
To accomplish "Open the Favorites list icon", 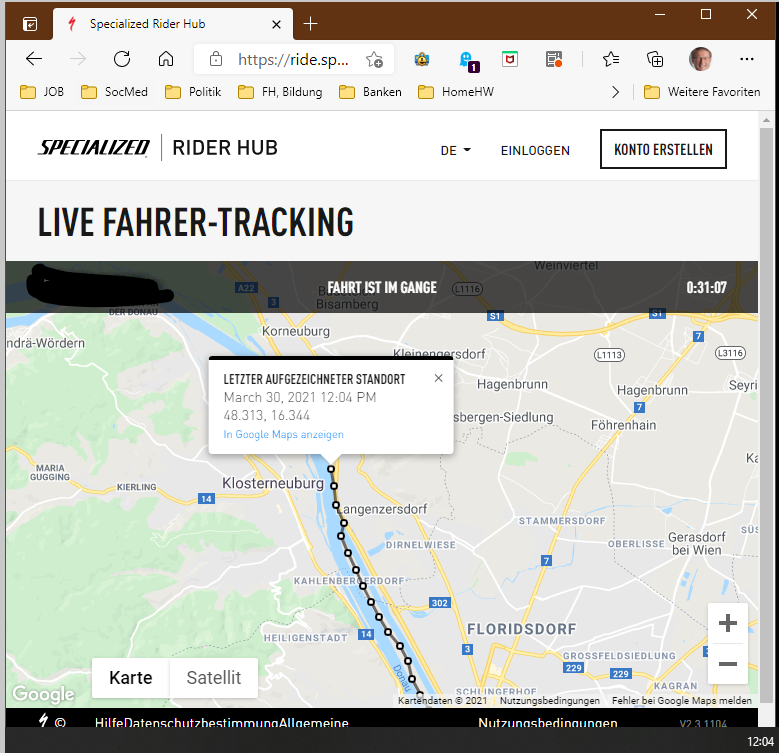I will click(611, 60).
